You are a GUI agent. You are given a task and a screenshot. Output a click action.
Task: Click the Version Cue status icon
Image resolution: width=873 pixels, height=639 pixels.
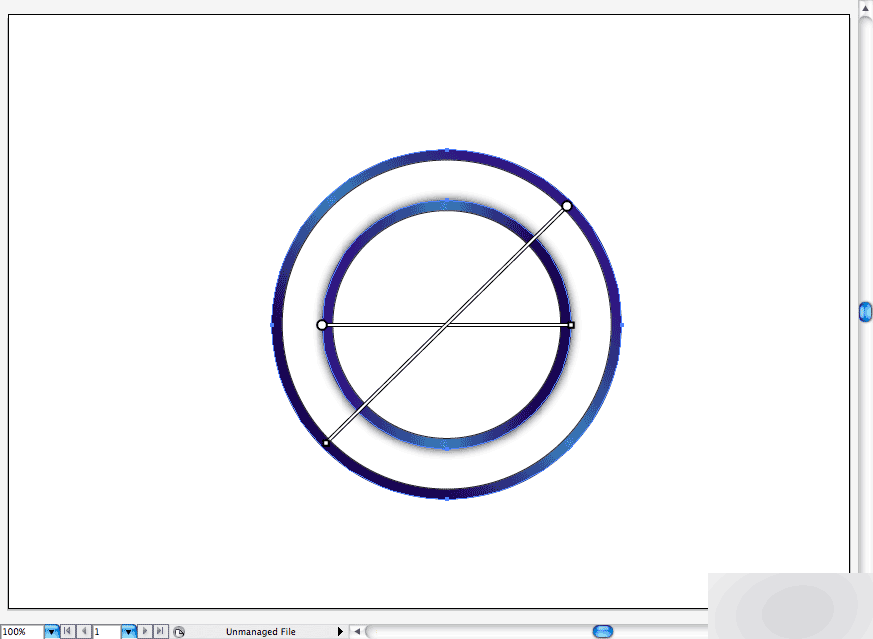(179, 632)
